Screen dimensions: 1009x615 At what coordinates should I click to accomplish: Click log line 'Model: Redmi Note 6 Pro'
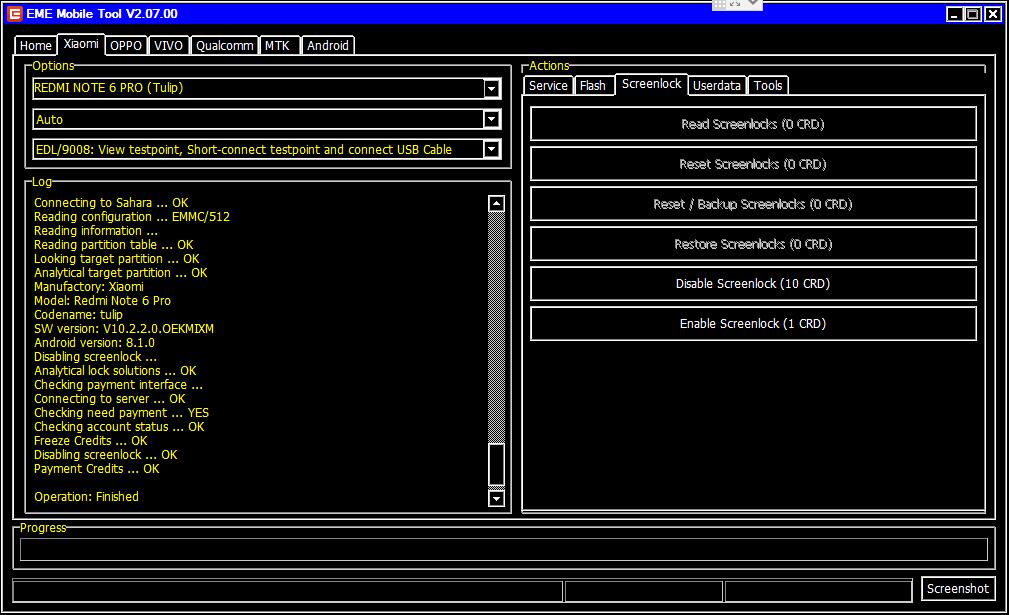click(x=102, y=301)
